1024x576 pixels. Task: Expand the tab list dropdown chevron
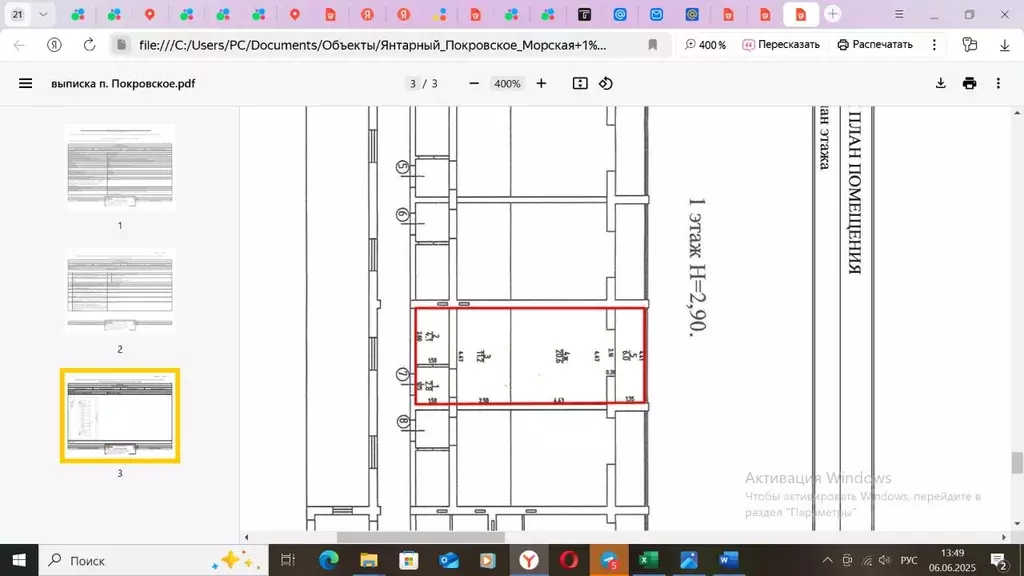43,14
